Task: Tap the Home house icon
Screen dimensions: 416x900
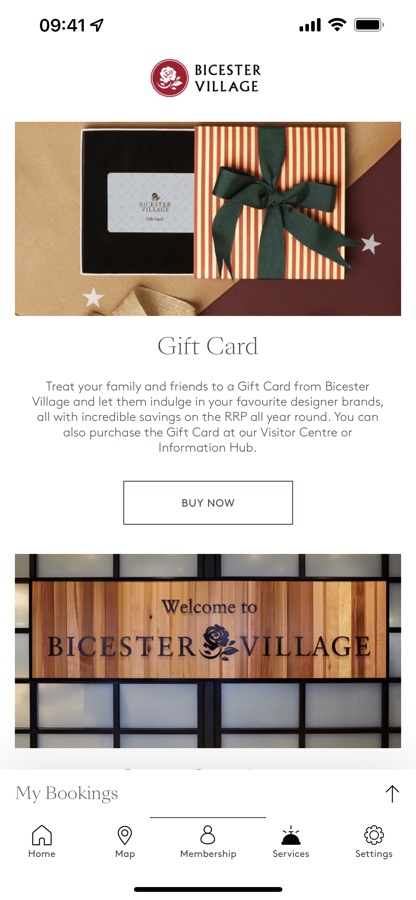Action: (x=41, y=835)
